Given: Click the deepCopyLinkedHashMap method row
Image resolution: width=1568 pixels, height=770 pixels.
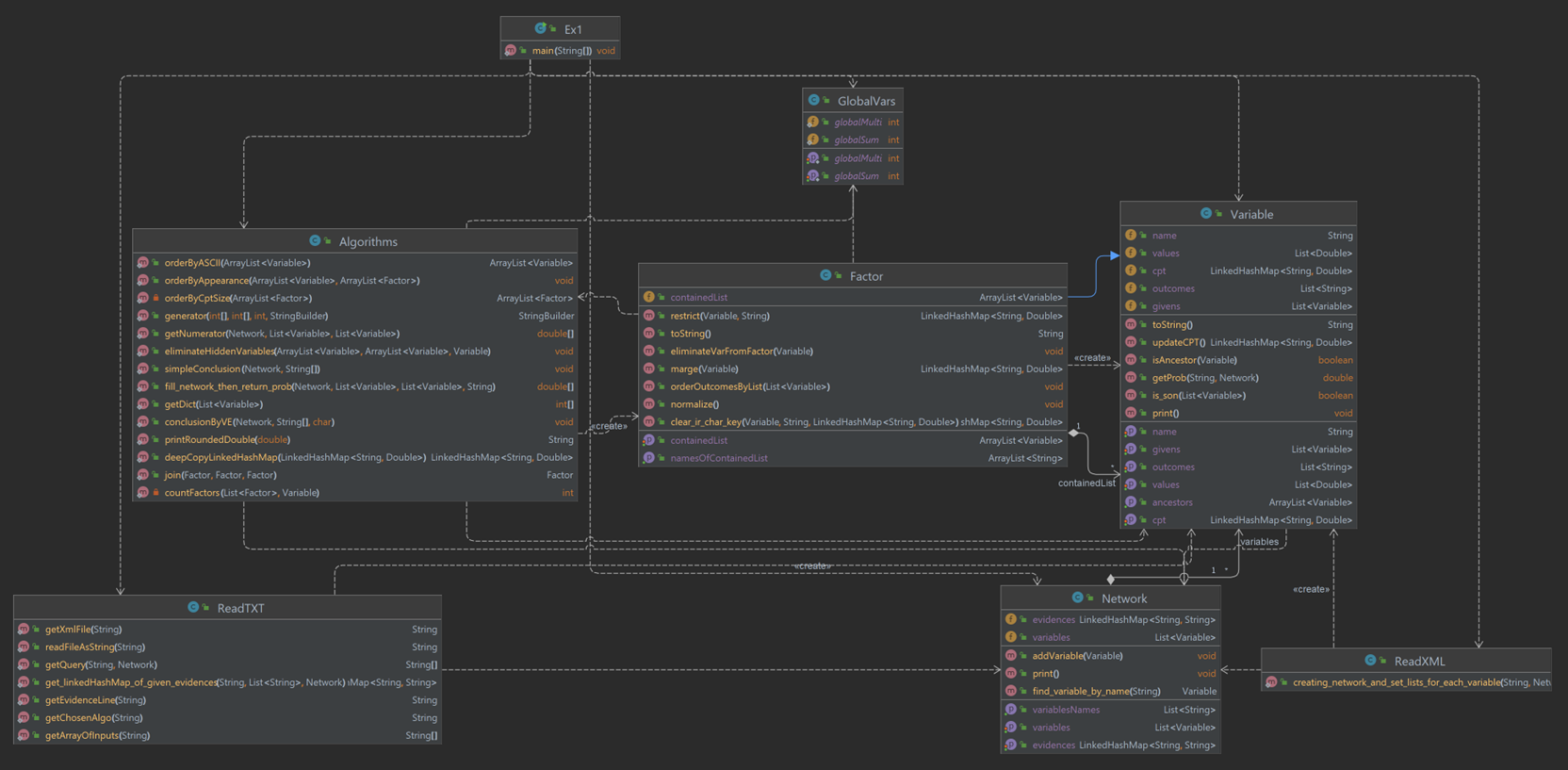Looking at the screenshot, I should [355, 458].
